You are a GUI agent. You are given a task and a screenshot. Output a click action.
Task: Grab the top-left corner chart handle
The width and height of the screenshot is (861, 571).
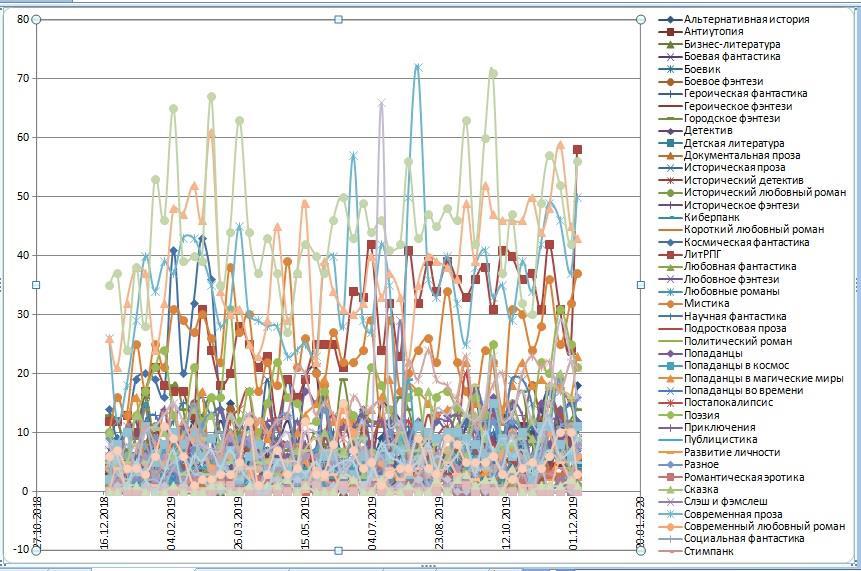pos(37,19)
